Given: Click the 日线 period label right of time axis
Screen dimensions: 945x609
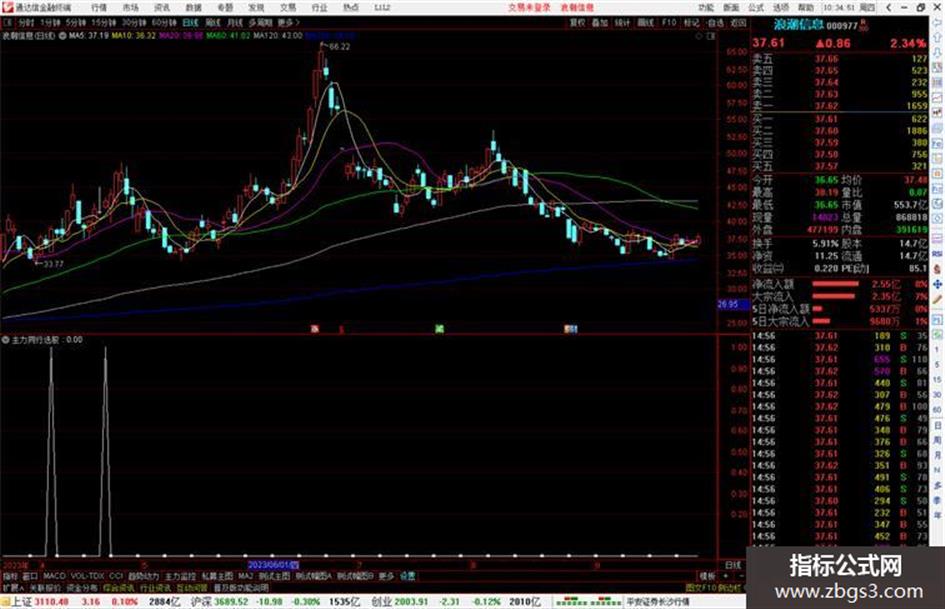Looking at the screenshot, I should coord(732,565).
